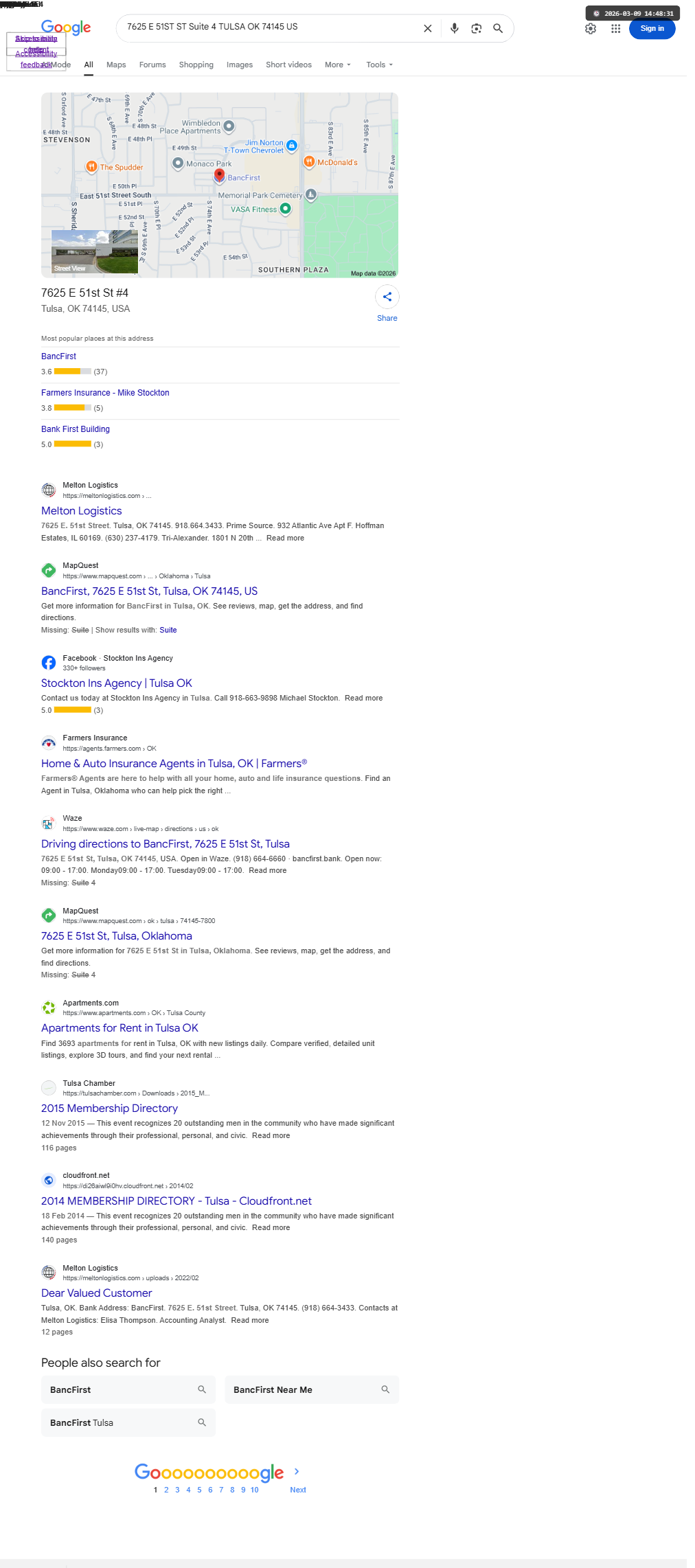Image resolution: width=695 pixels, height=1568 pixels.
Task: Open the Tools dropdown
Action: click(x=379, y=65)
